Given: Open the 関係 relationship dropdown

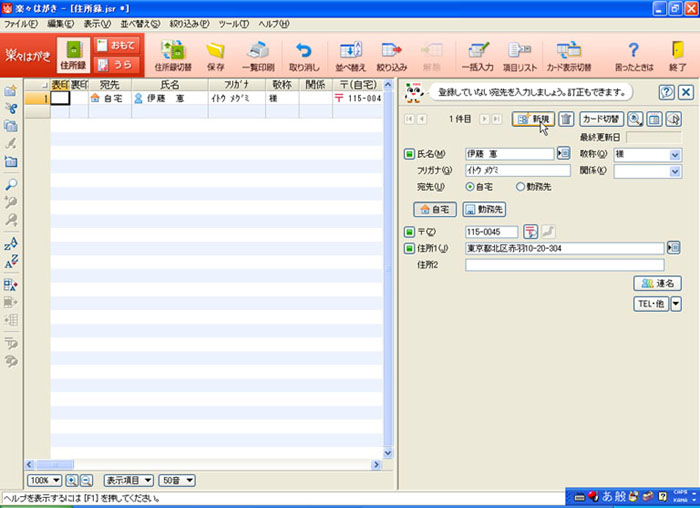Looking at the screenshot, I should click(x=675, y=171).
